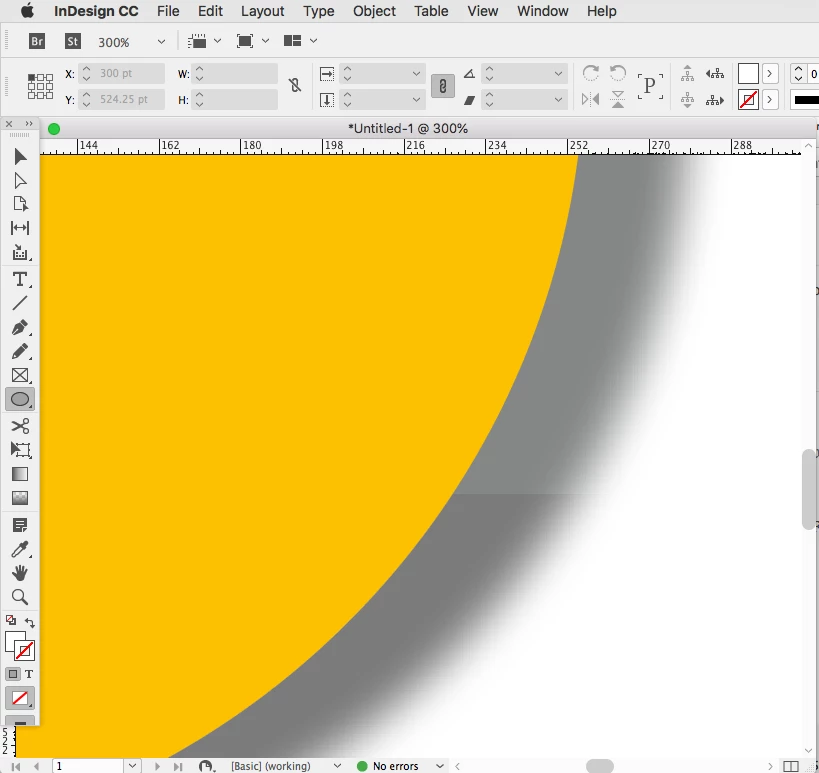This screenshot has width=819, height=773.
Task: Toggle formatting affects container button
Action: click(13, 674)
